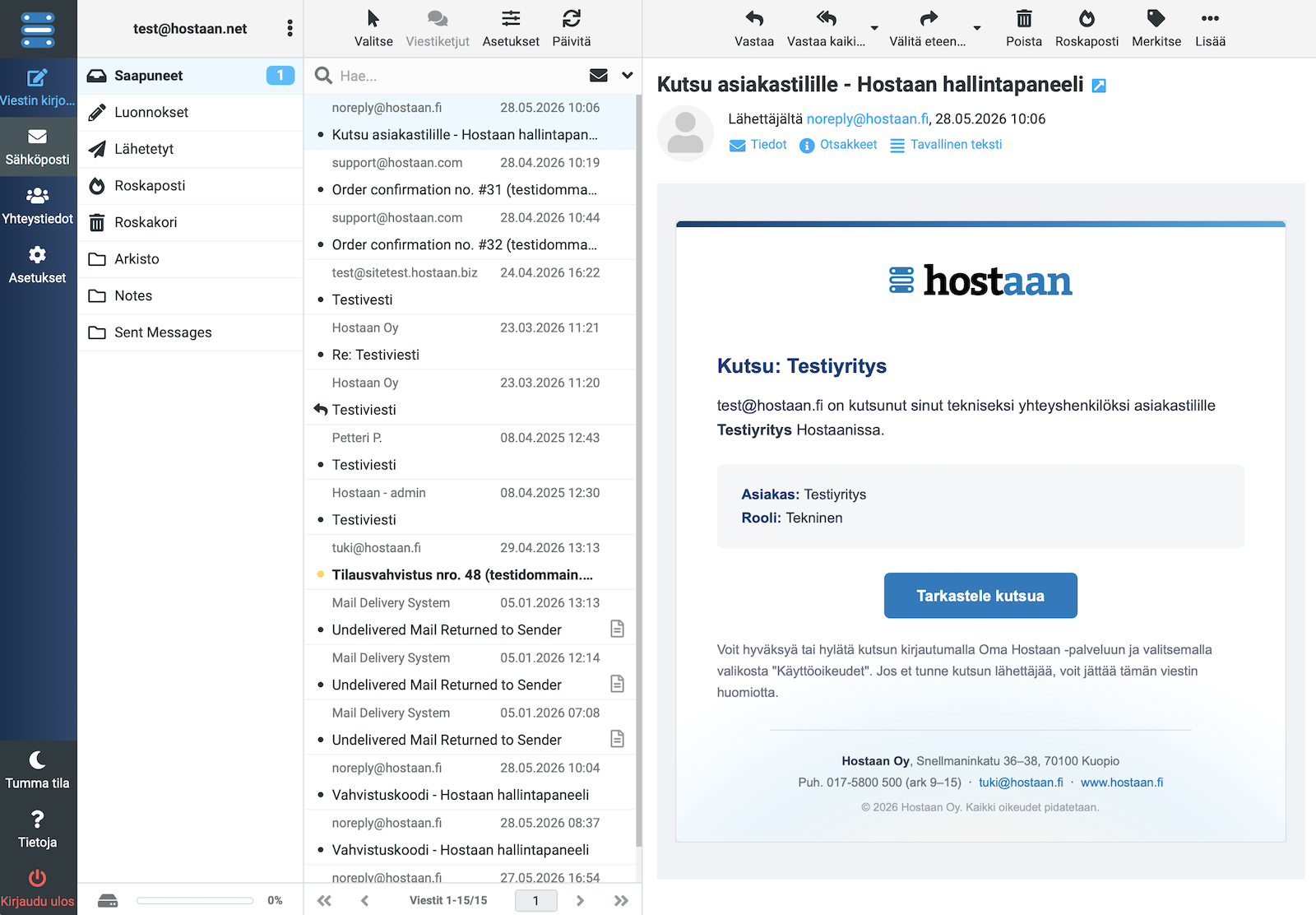Refresh the mailbox with Päivitä

coord(572,29)
